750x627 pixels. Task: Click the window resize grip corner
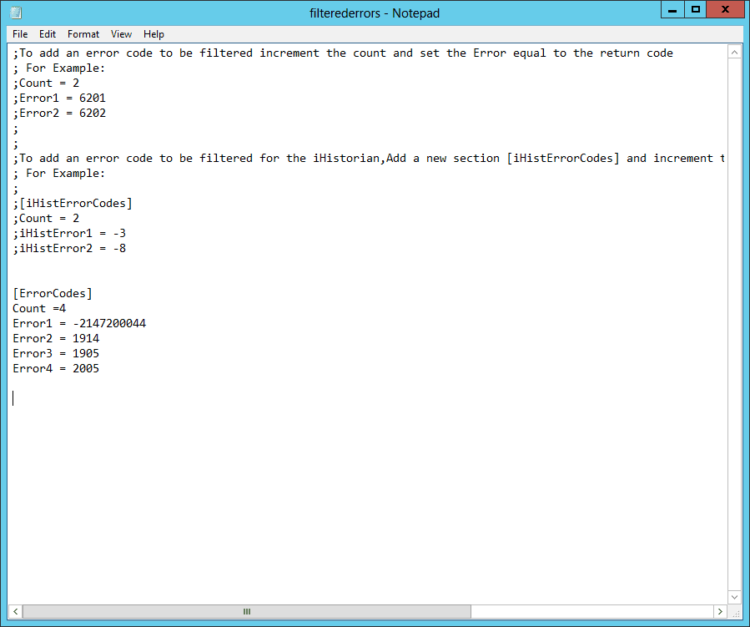click(735, 612)
